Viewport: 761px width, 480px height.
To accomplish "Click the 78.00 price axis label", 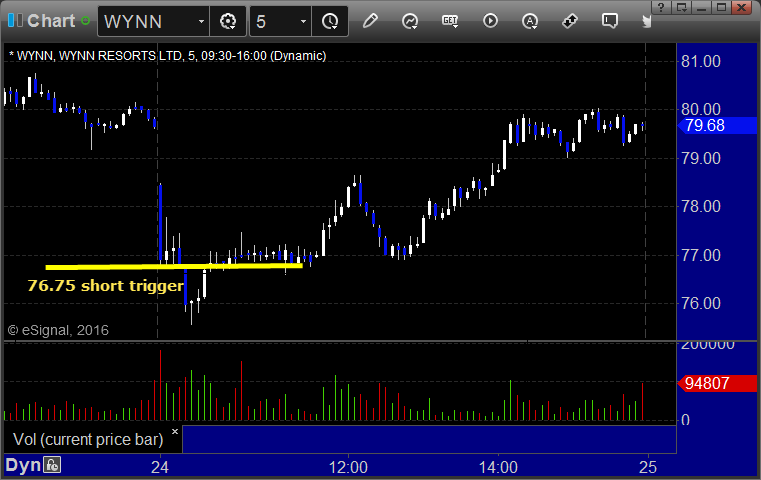I will click(x=701, y=206).
